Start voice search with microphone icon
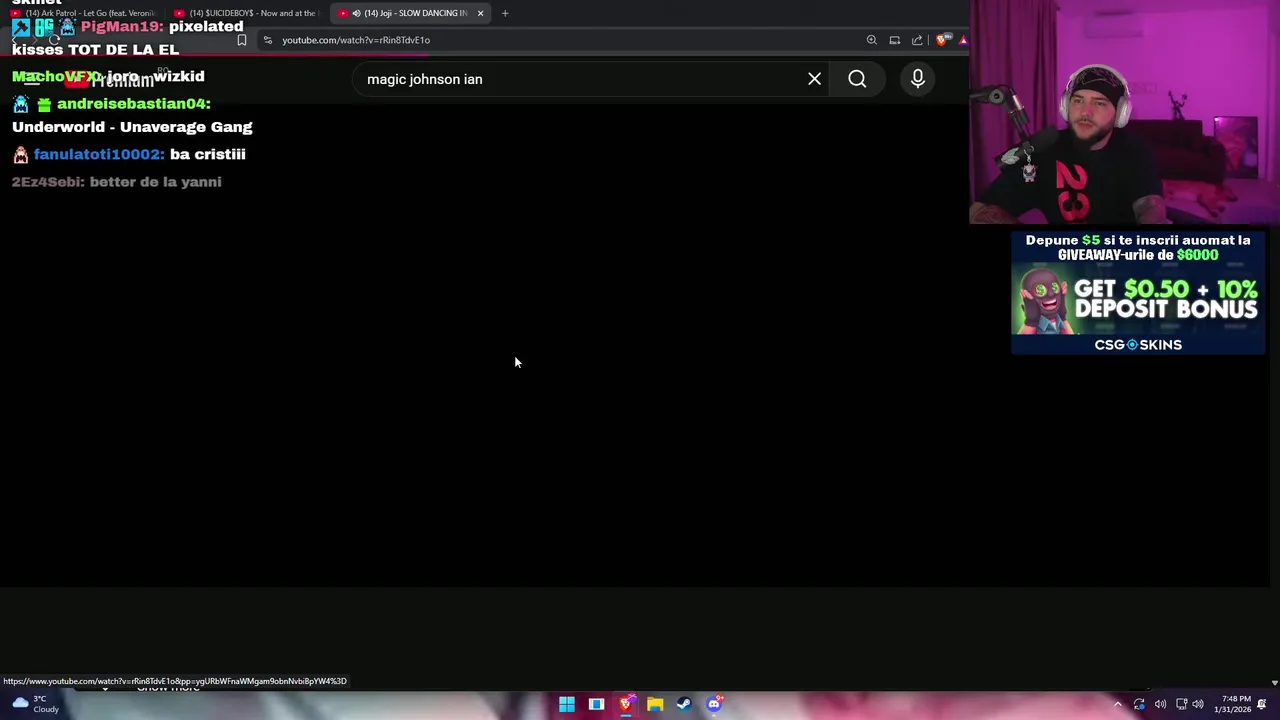 coord(918,79)
